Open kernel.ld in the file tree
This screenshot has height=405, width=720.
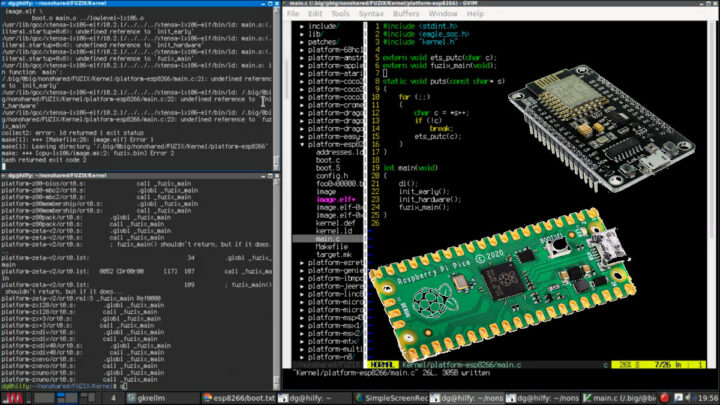334,231
